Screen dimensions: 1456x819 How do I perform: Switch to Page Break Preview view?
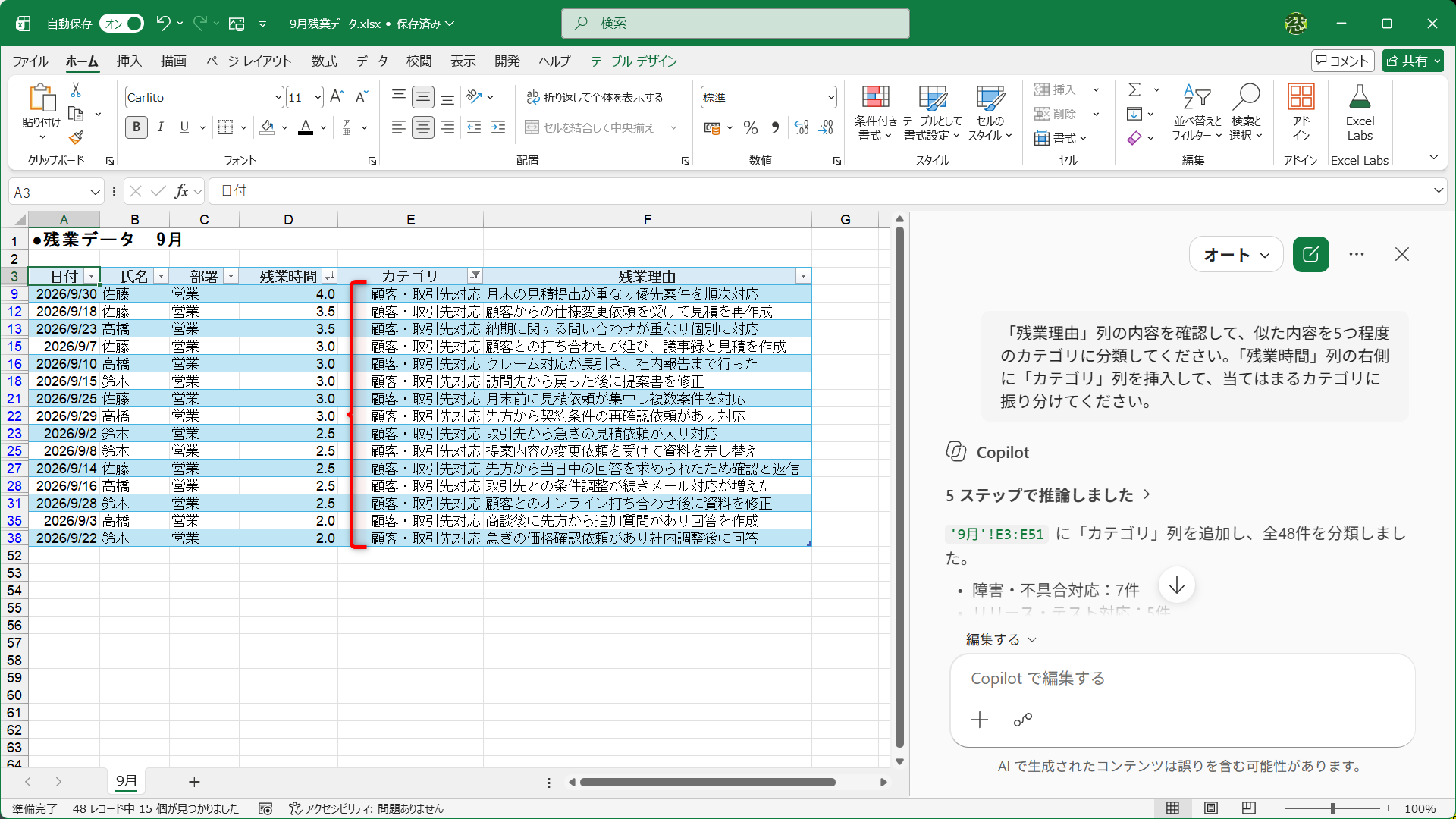(1249, 808)
